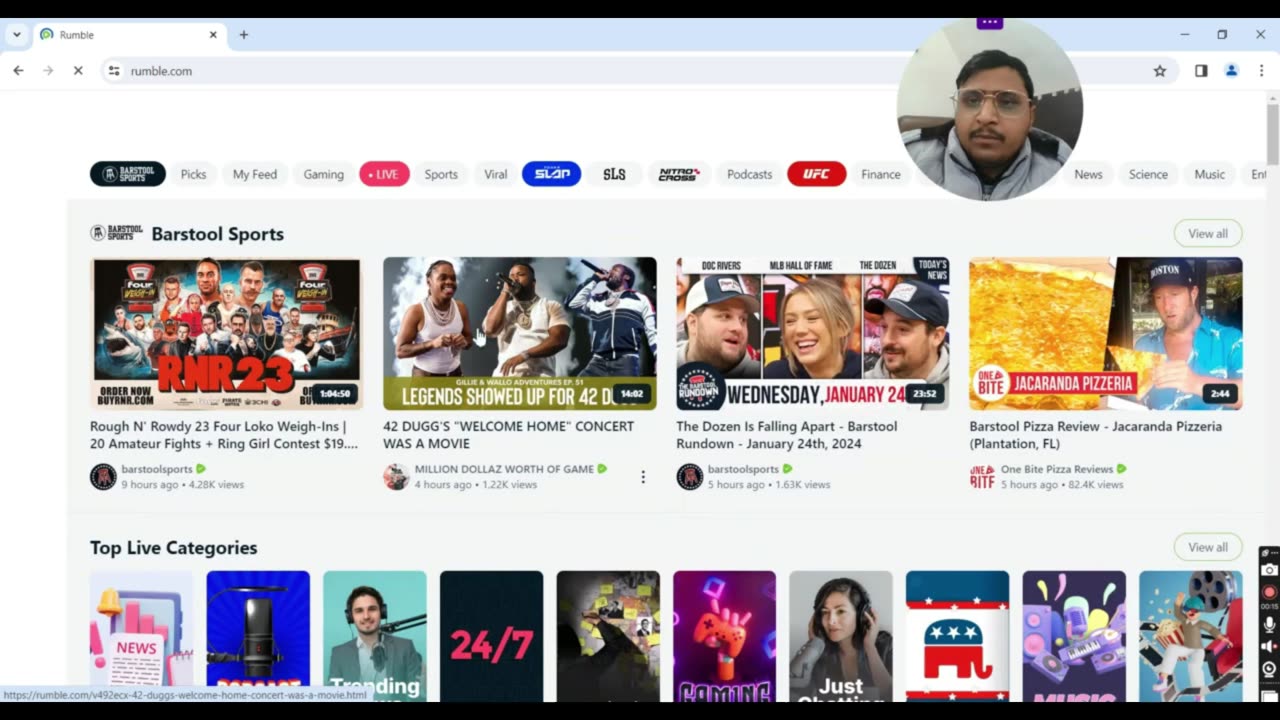The width and height of the screenshot is (1280, 720).
Task: Click the rumble.com address bar
Action: (640, 71)
